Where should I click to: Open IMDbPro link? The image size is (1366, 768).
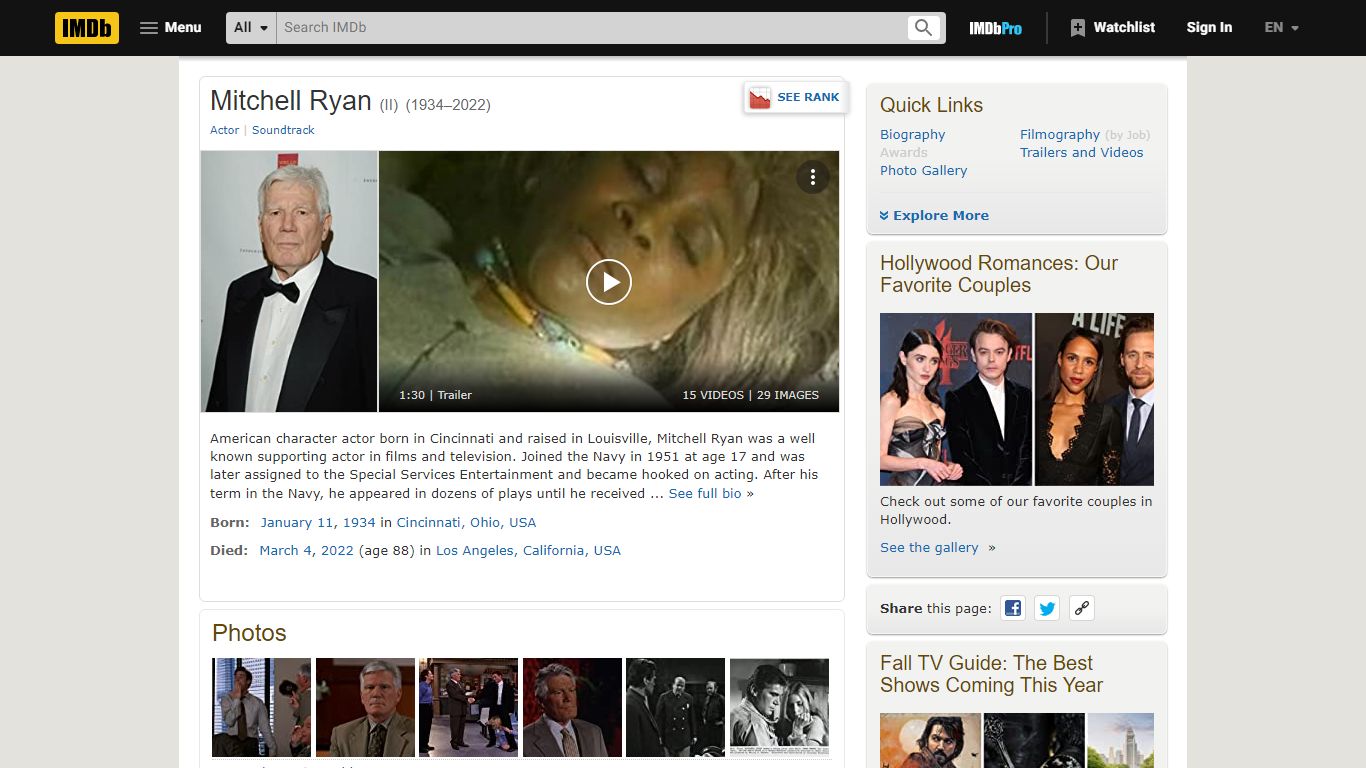point(995,28)
